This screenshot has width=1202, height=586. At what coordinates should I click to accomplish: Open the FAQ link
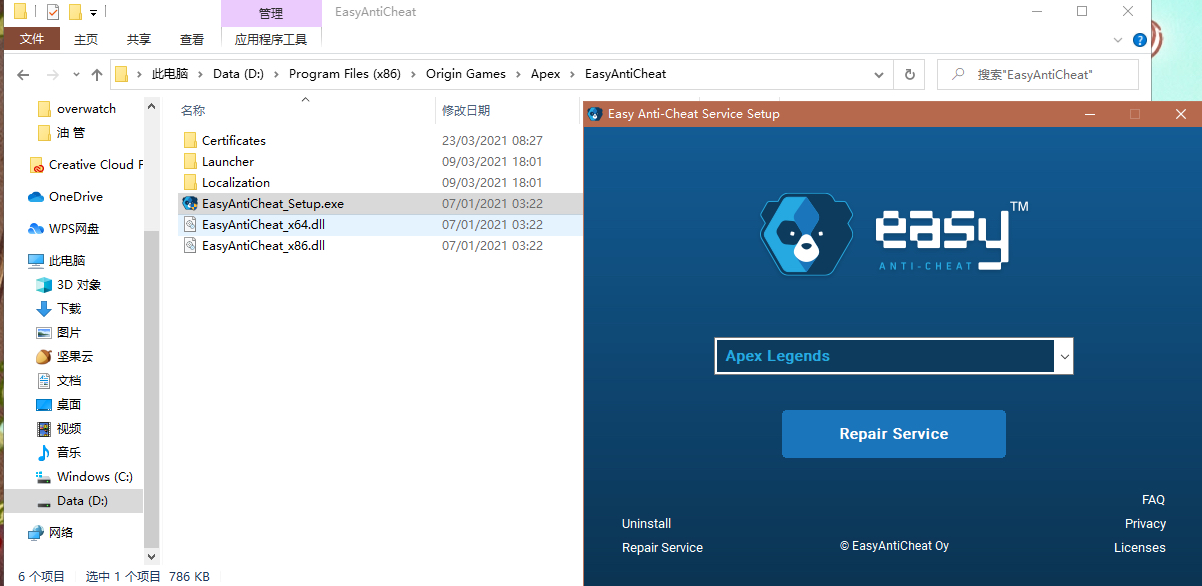(1153, 500)
